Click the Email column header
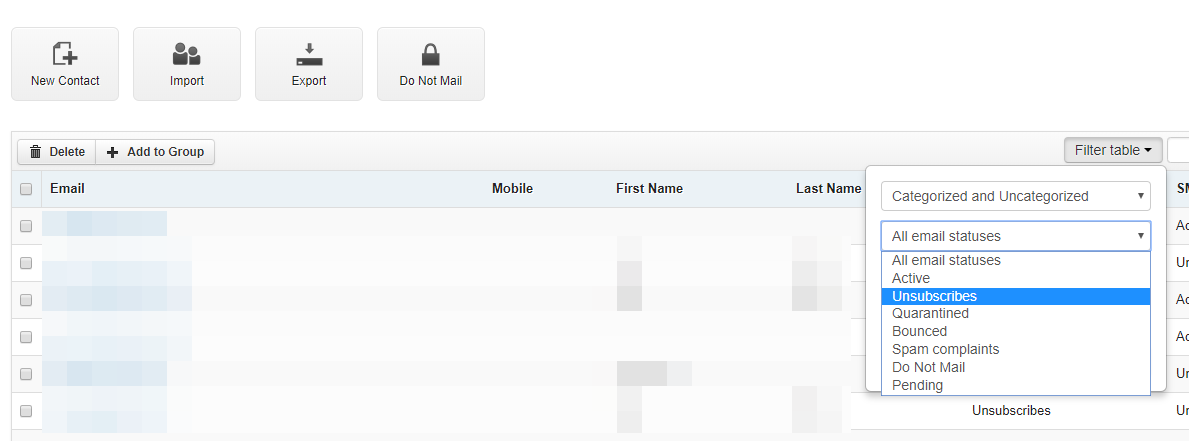This screenshot has width=1189, height=441. pos(67,189)
